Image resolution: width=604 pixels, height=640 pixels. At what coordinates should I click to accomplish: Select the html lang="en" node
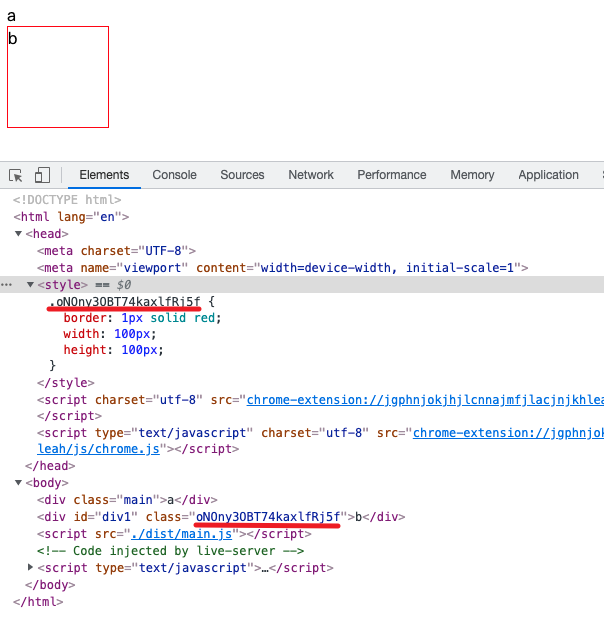[x=71, y=217]
